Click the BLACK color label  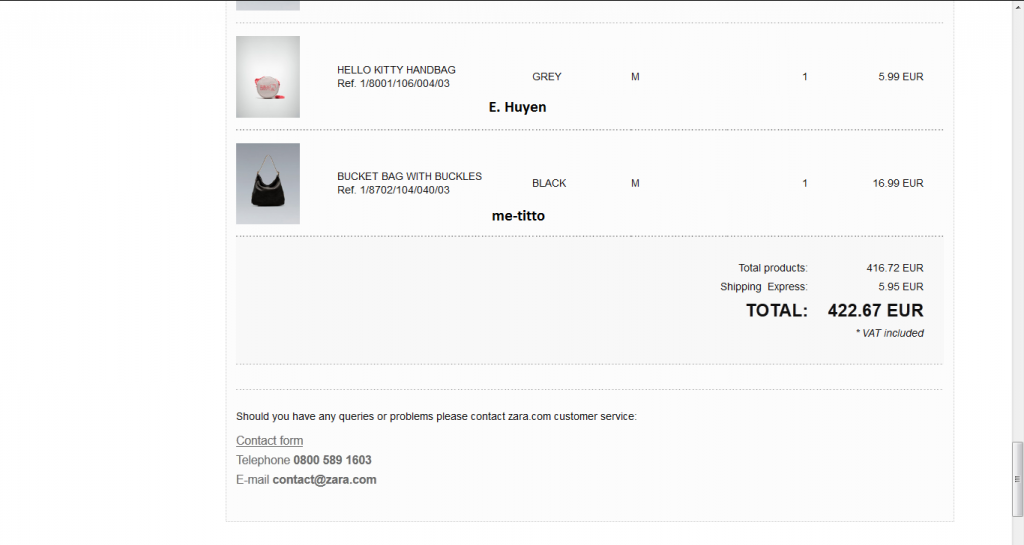pyautogui.click(x=549, y=183)
